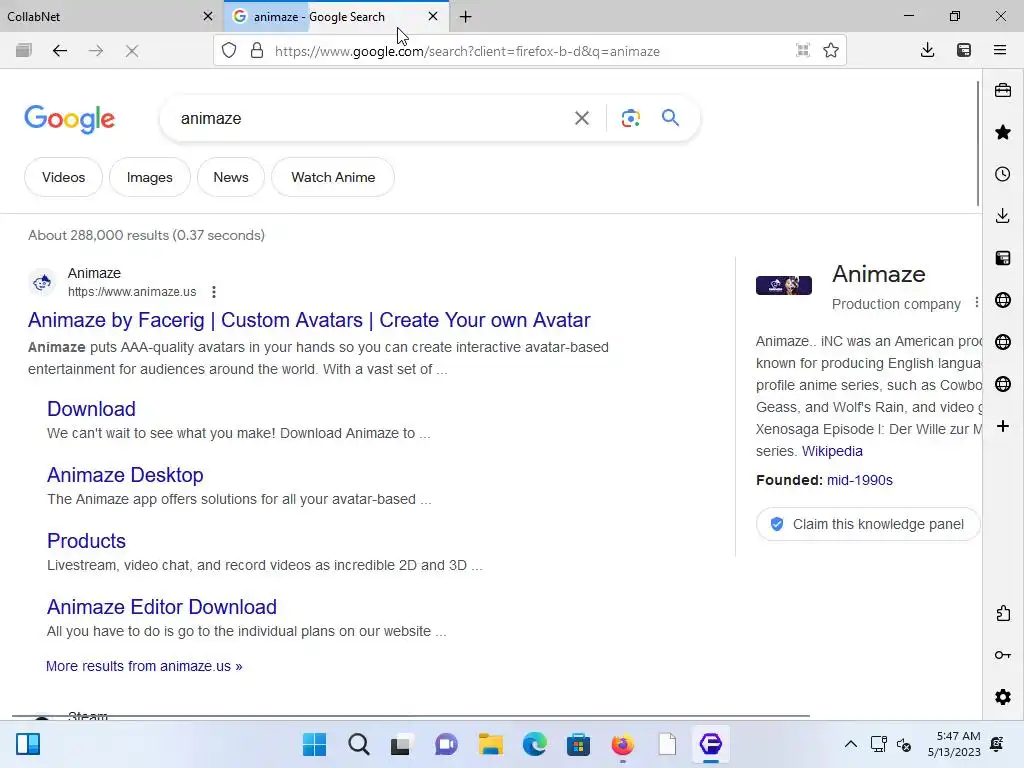
Task: Open Microsoft Store from taskbar
Action: (578, 744)
